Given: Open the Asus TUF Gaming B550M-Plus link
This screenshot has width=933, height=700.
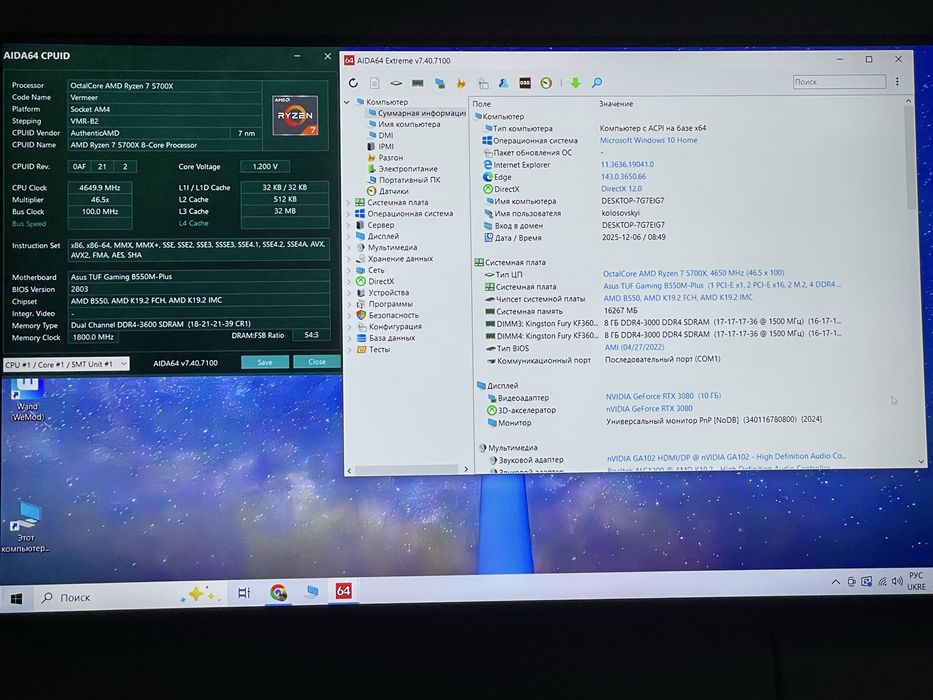Looking at the screenshot, I should pyautogui.click(x=722, y=285).
